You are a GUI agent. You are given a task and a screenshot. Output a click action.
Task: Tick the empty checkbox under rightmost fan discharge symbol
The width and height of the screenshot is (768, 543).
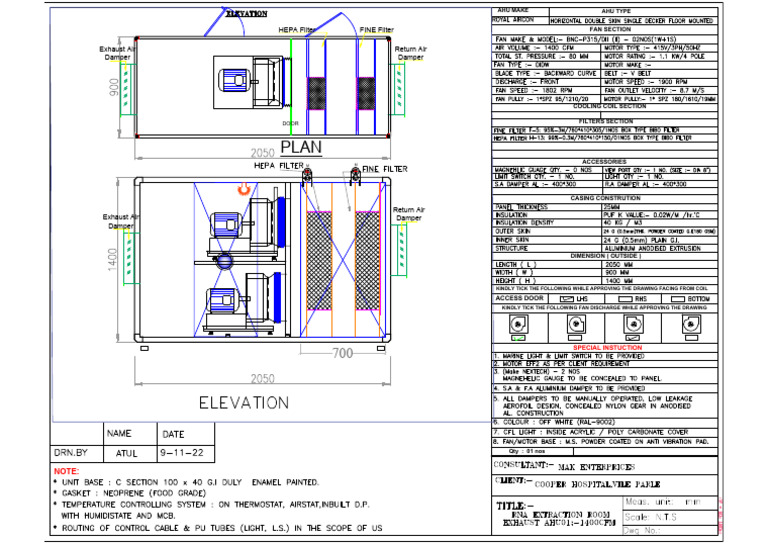click(691, 338)
